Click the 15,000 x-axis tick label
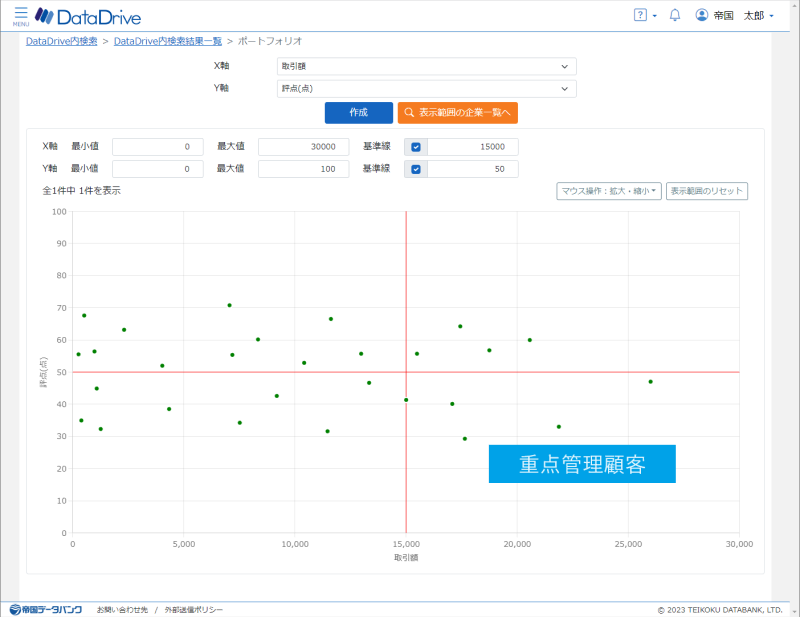800x617 pixels. (x=406, y=544)
